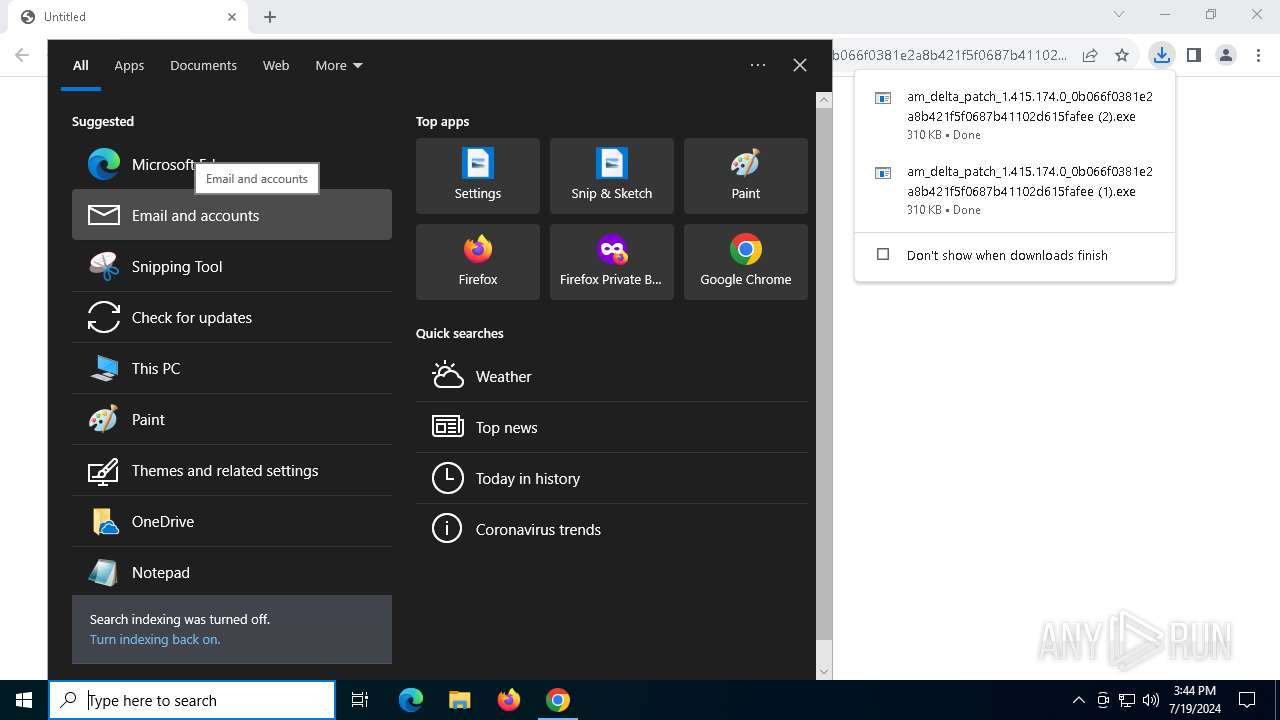The height and width of the screenshot is (720, 1280).
Task: Open Chrome tab search chevron
Action: click(x=1119, y=15)
